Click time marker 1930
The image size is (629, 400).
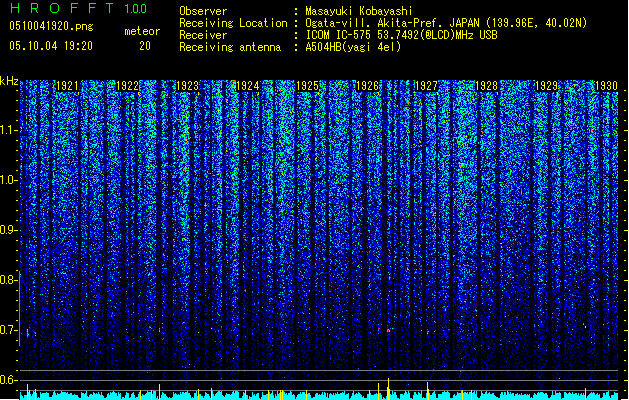click(x=606, y=86)
